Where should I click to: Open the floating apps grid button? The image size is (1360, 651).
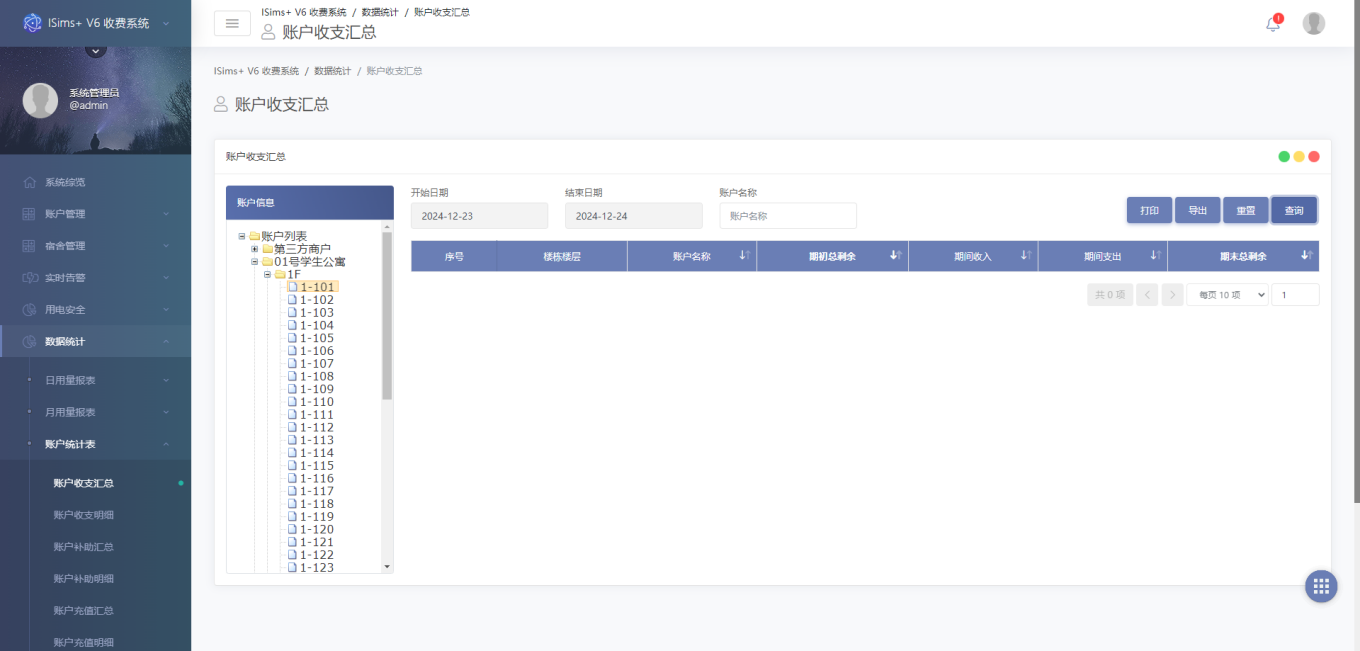[1321, 586]
